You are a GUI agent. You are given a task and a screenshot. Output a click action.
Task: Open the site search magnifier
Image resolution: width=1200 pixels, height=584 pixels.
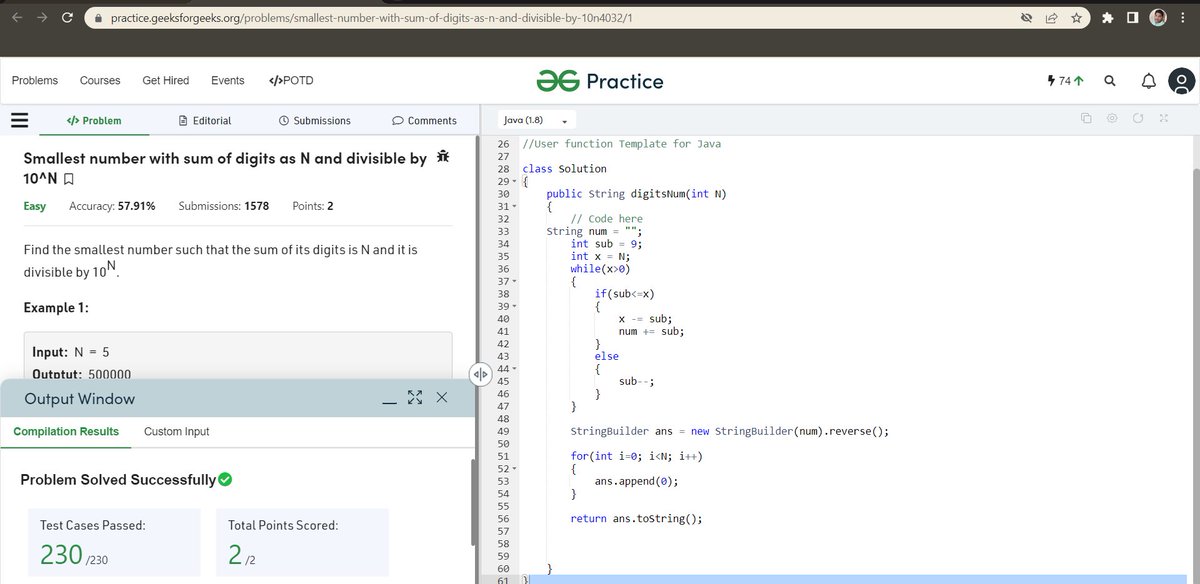click(x=1110, y=81)
